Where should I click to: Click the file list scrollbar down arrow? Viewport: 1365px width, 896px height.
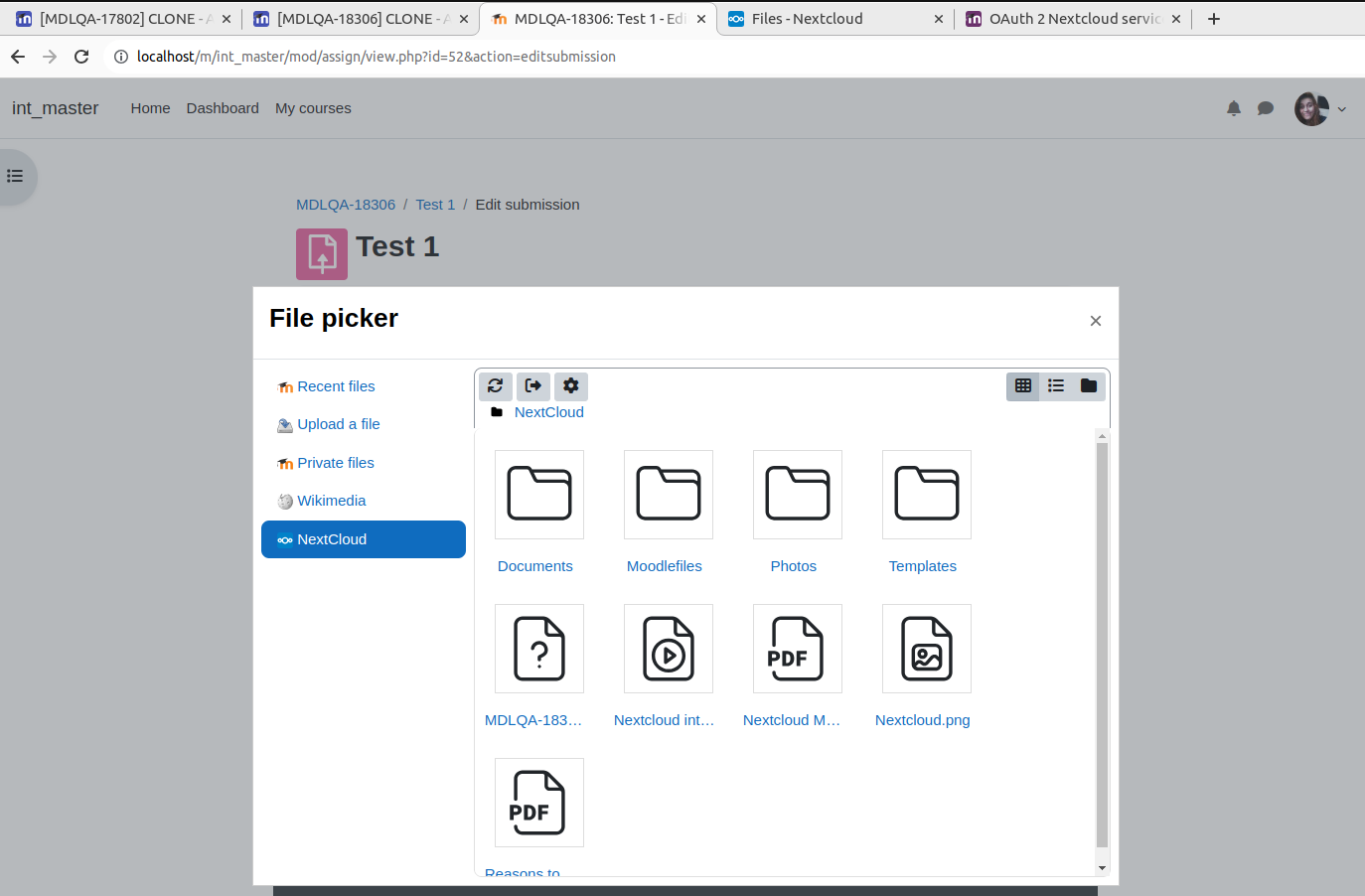pyautogui.click(x=1102, y=868)
